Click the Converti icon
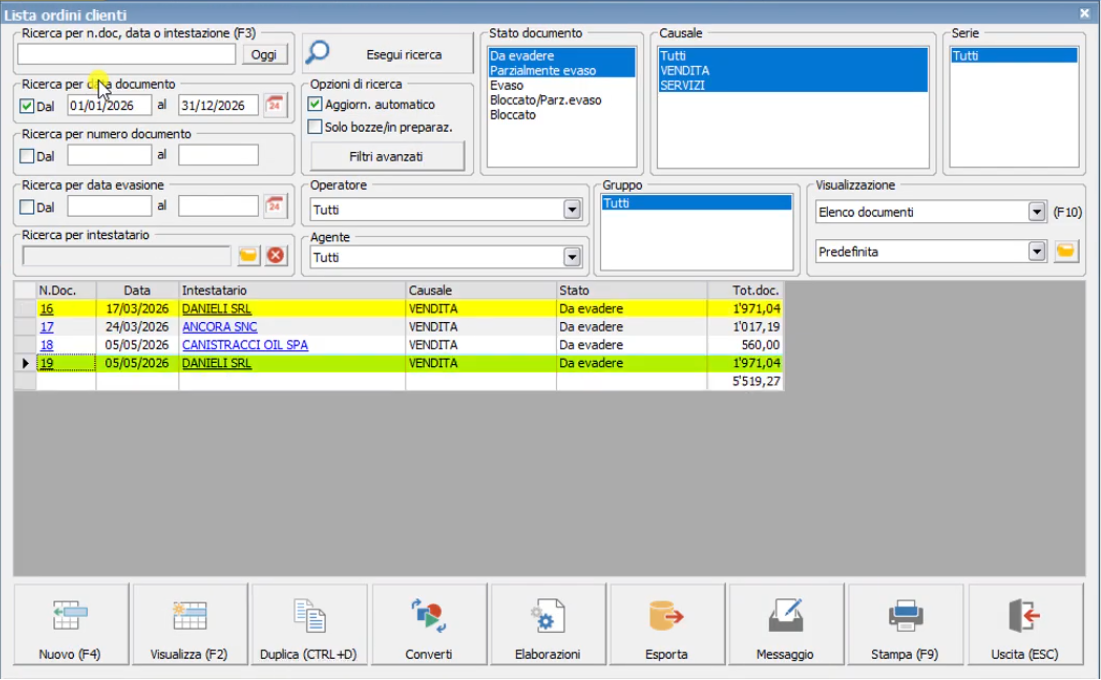1101x680 pixels. (x=428, y=615)
